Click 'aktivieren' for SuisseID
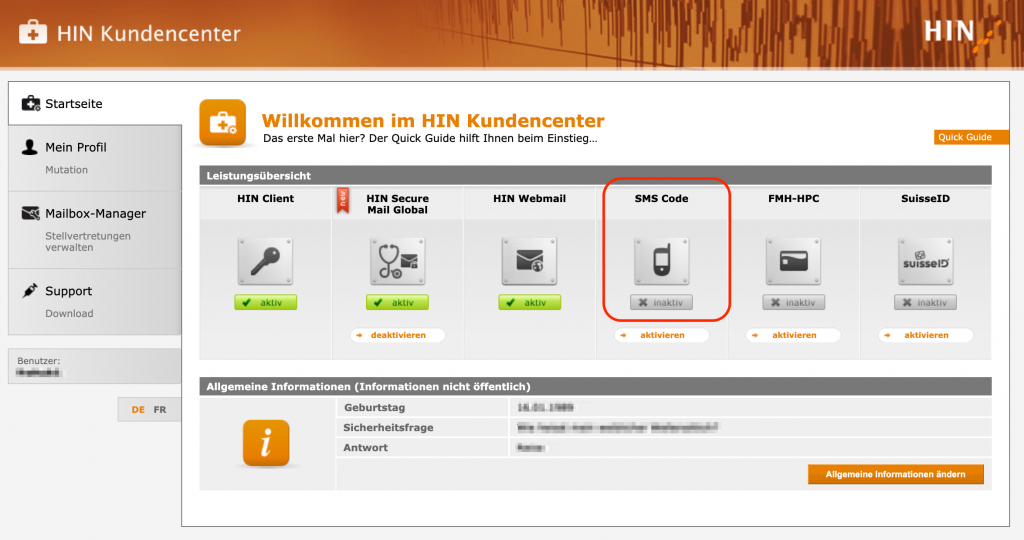 click(x=925, y=335)
